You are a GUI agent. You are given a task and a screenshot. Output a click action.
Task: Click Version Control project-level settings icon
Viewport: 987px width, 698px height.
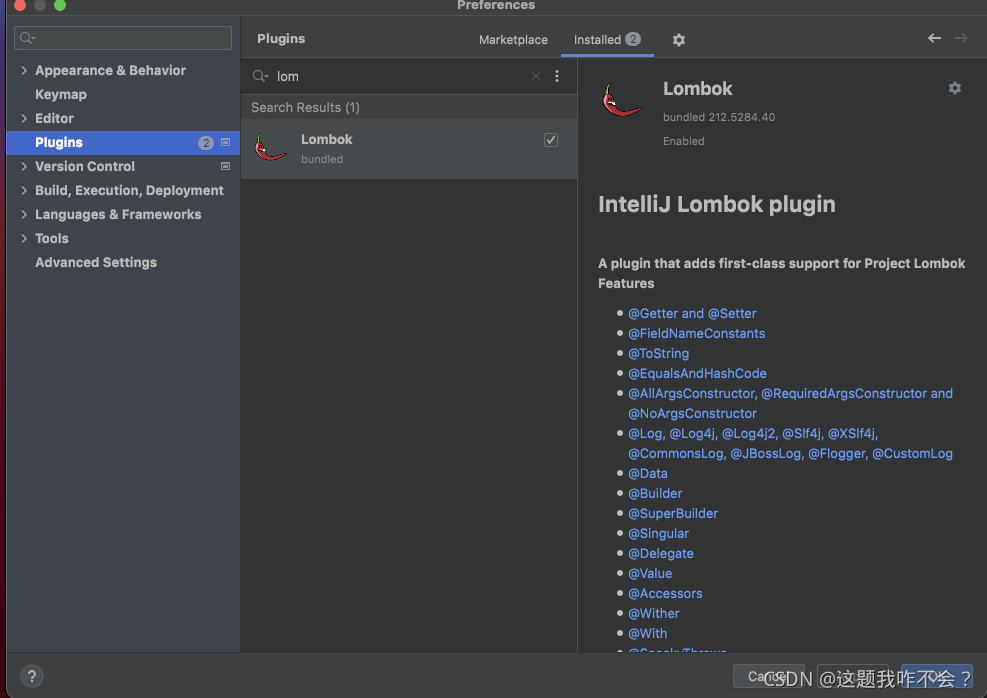point(225,166)
